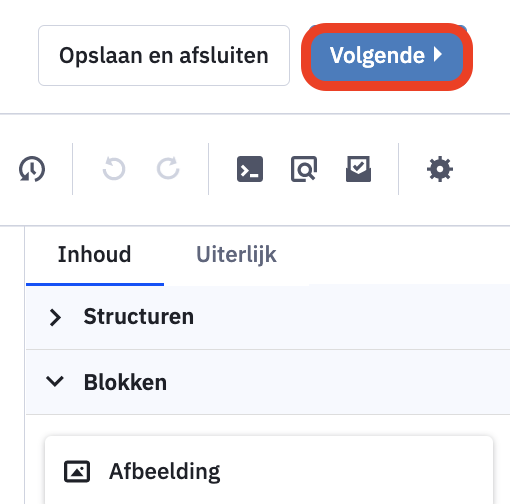This screenshot has width=510, height=504.
Task: Open the version history clock icon
Action: coord(32,169)
